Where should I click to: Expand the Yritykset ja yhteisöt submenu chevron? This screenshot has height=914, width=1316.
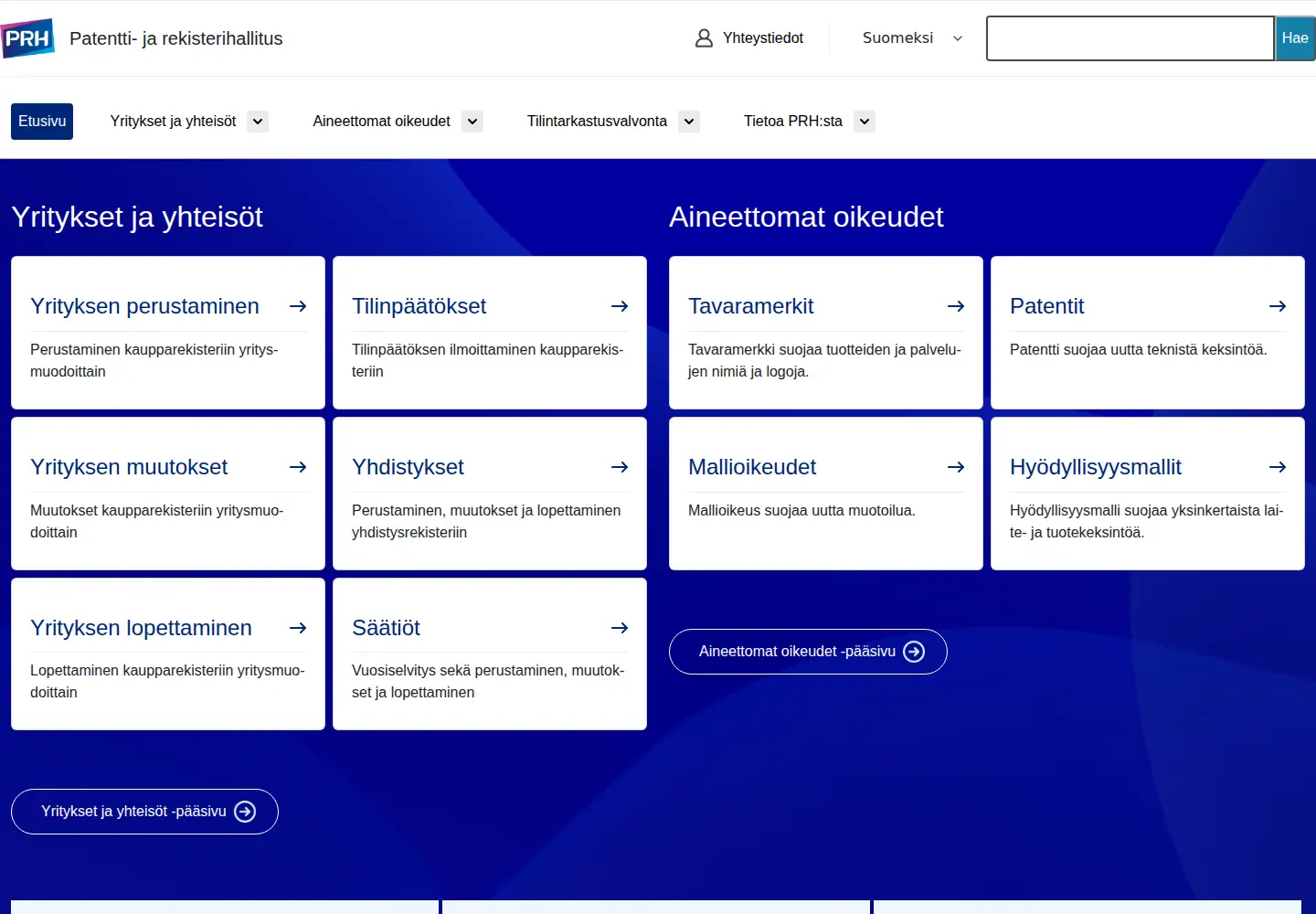click(x=258, y=122)
